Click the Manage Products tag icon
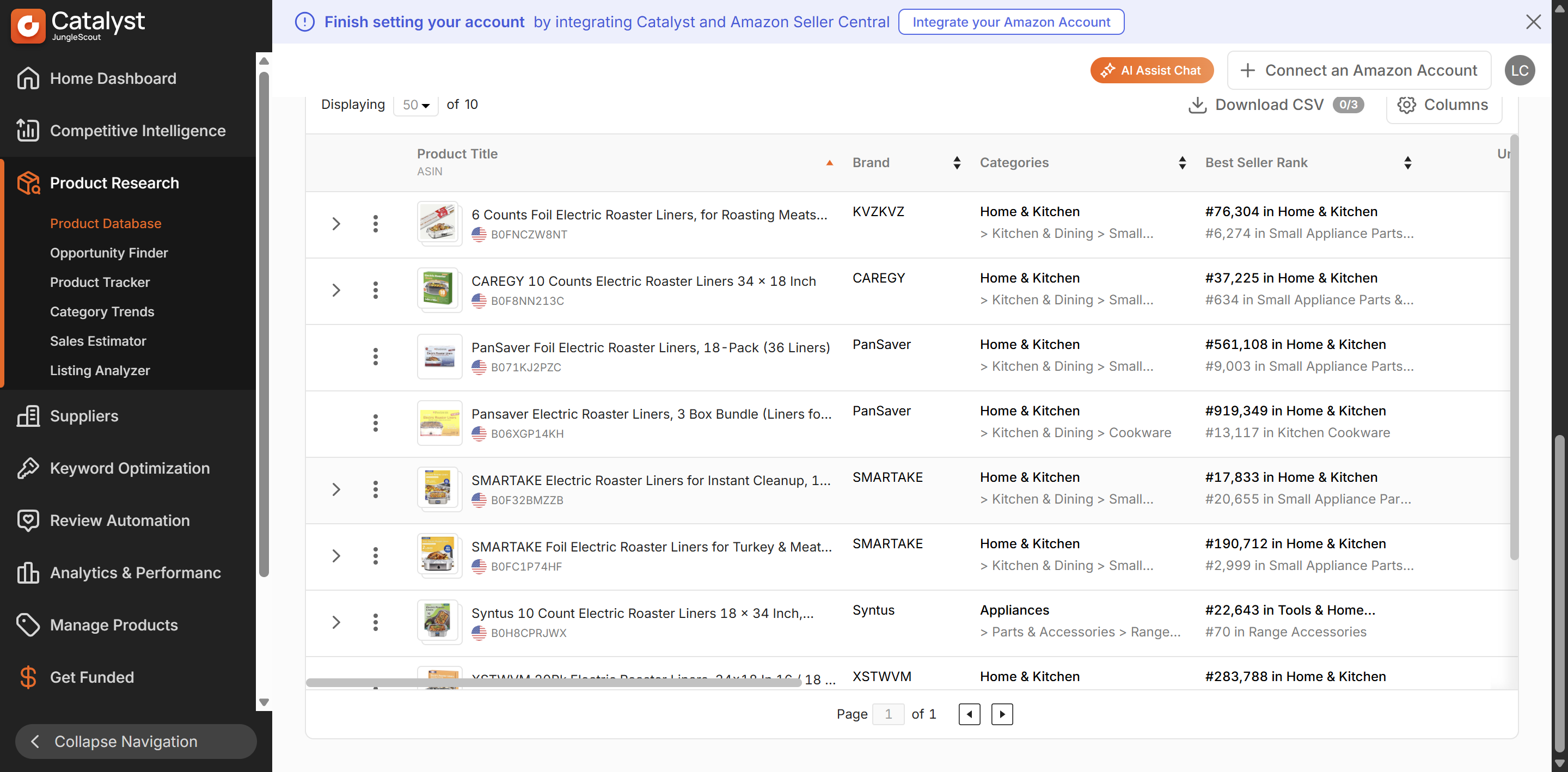This screenshot has width=1568, height=772. [28, 625]
